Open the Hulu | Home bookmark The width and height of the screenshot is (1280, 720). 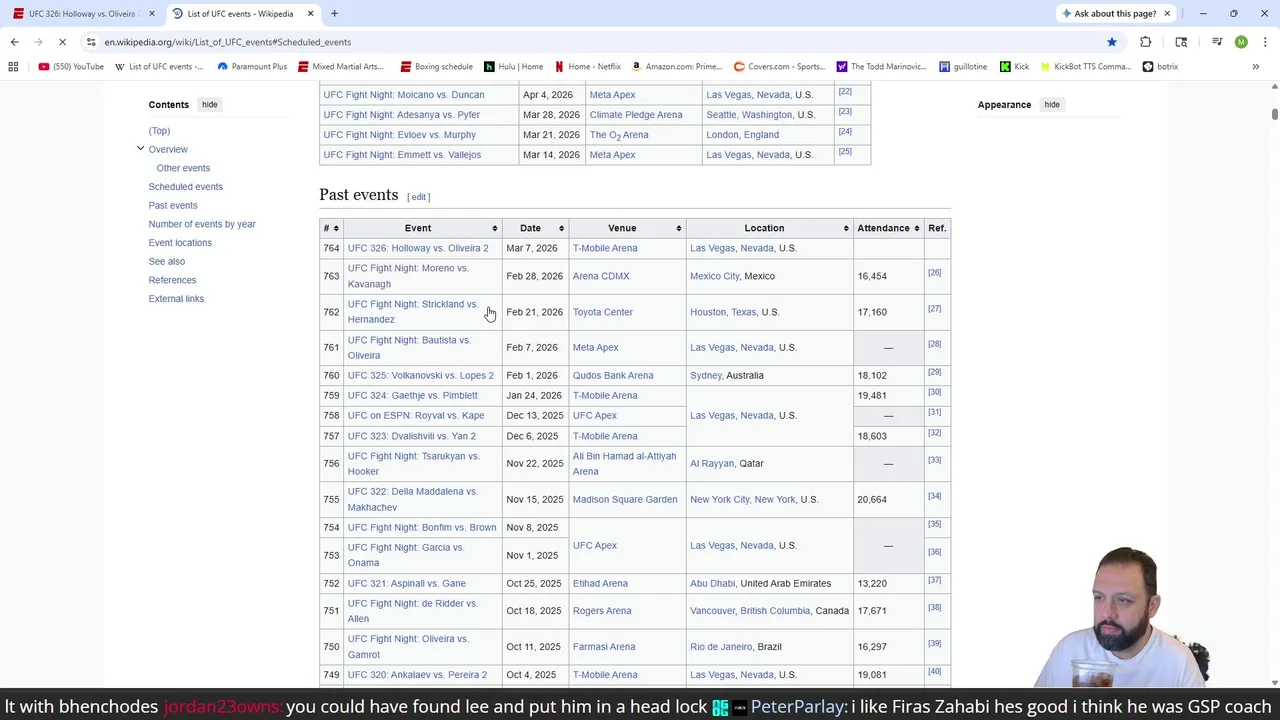point(513,67)
